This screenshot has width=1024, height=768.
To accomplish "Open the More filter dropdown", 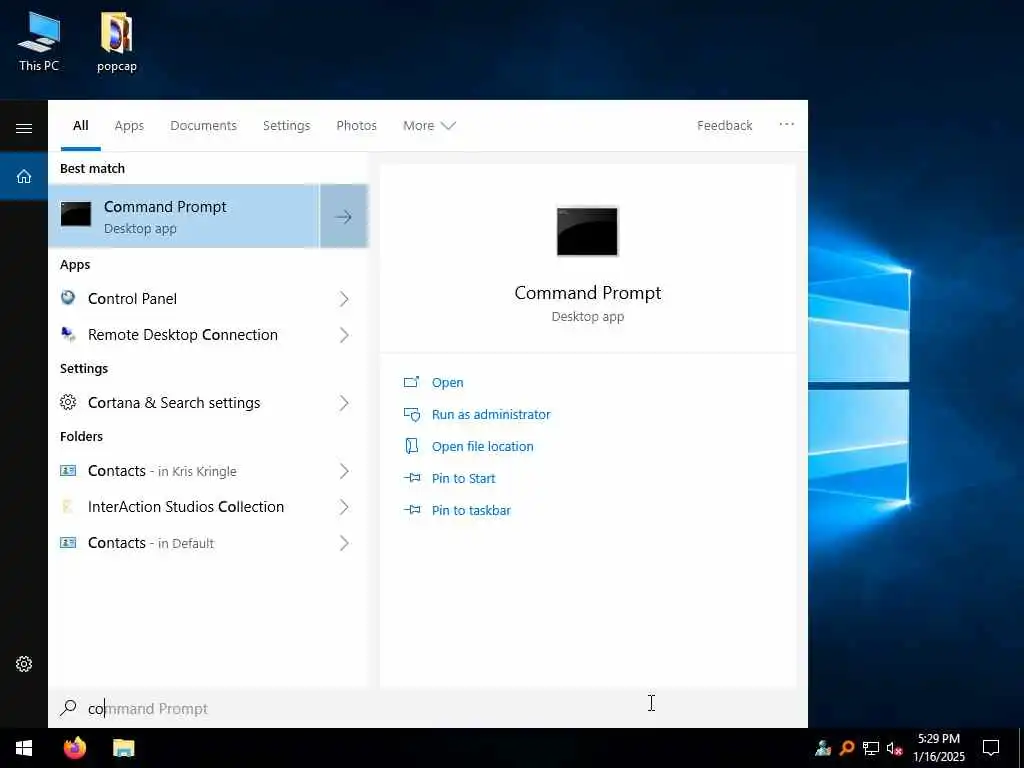I will coord(428,125).
